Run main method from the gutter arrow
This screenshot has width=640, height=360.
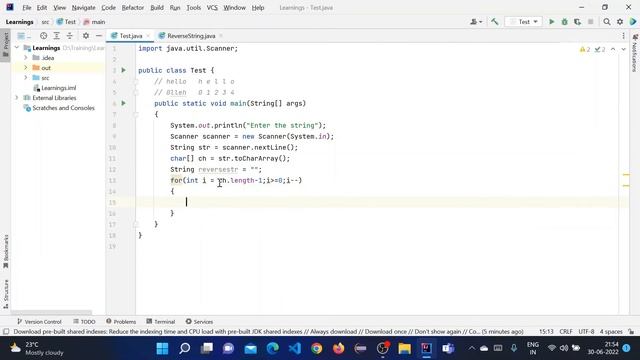(124, 103)
